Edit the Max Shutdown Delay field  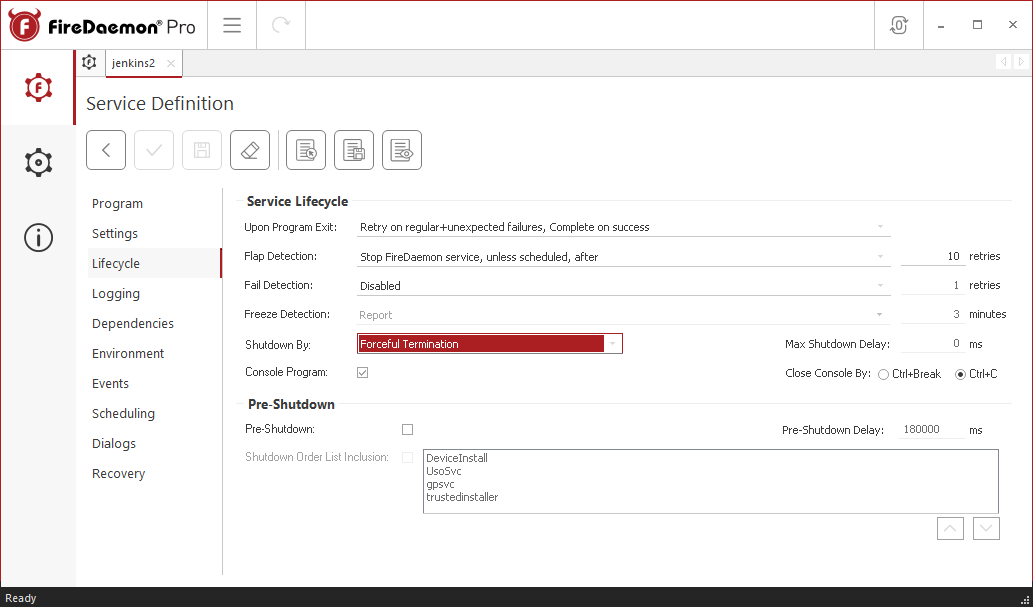tap(933, 343)
